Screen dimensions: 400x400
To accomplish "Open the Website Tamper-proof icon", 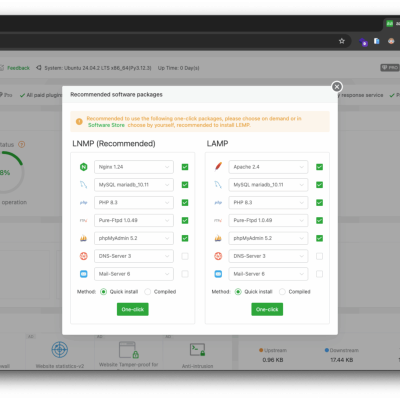I will point(128,350).
